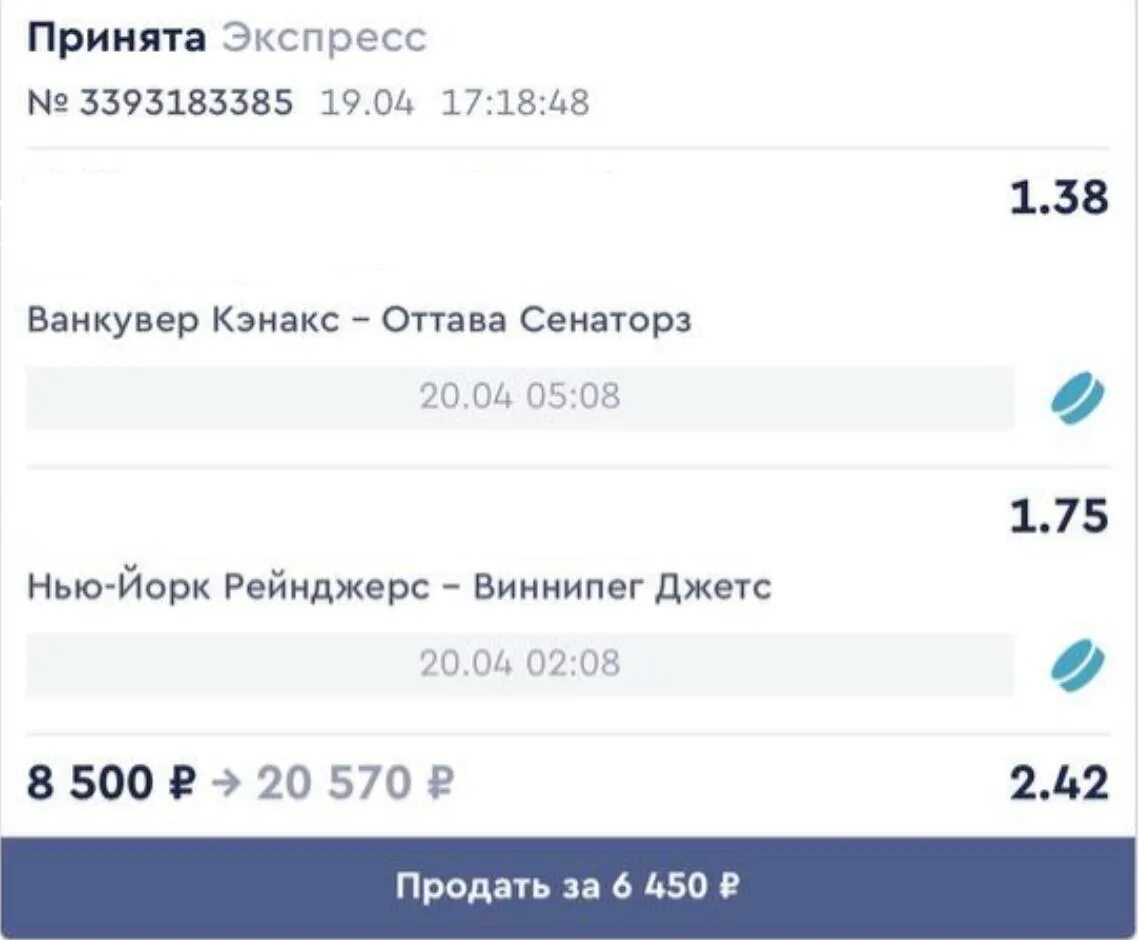
Task: Tap the 20.04 05:08 match time bar
Action: pyautogui.click(x=520, y=398)
